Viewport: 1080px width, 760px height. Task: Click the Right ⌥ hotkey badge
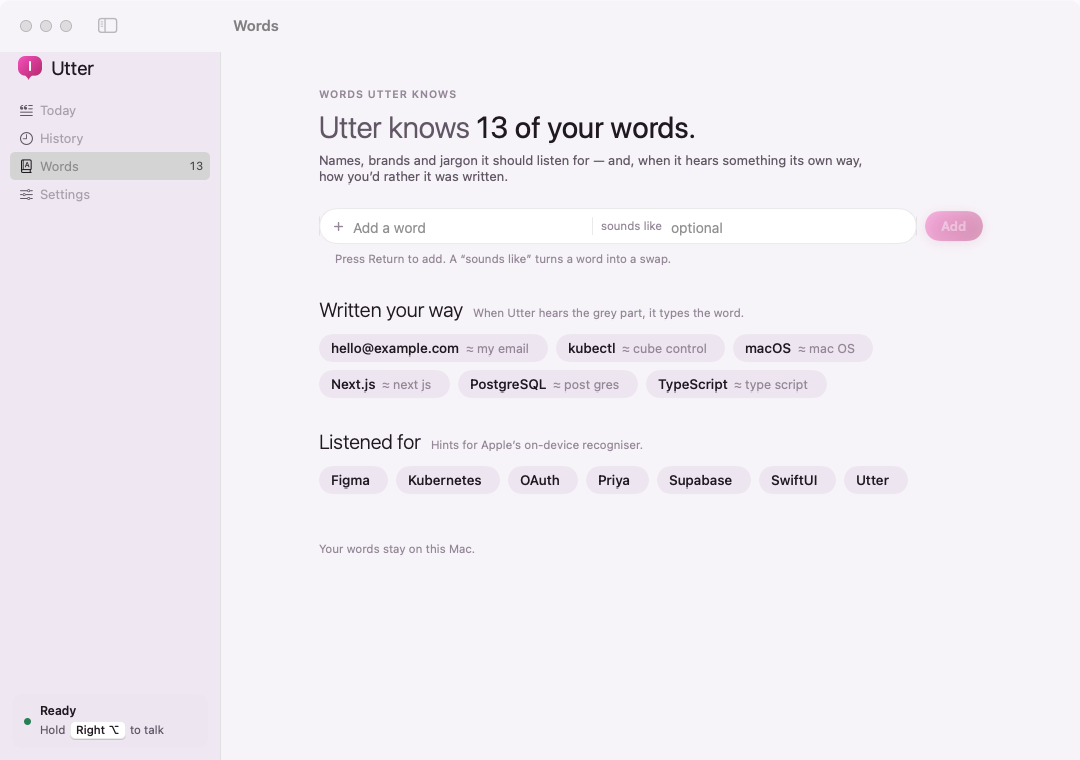[x=97, y=730]
